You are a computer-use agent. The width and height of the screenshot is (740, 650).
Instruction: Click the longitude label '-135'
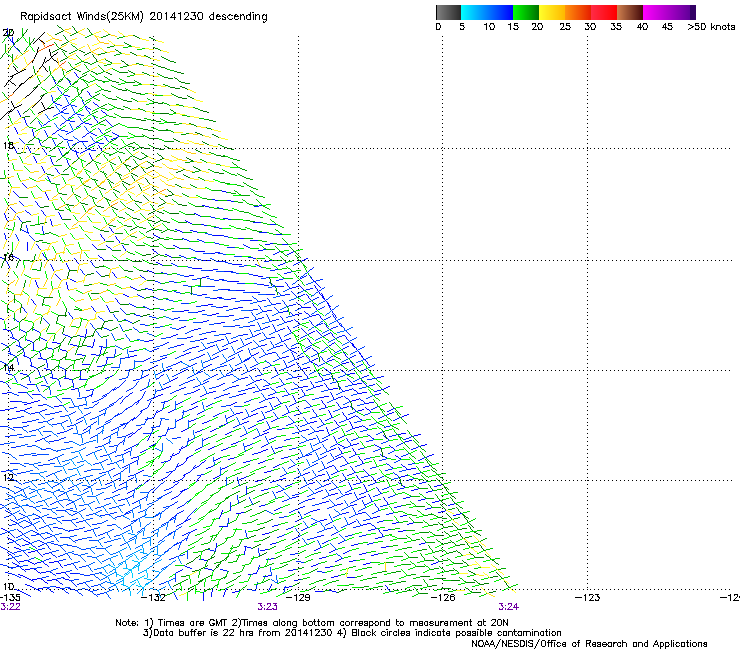pyautogui.click(x=10, y=597)
